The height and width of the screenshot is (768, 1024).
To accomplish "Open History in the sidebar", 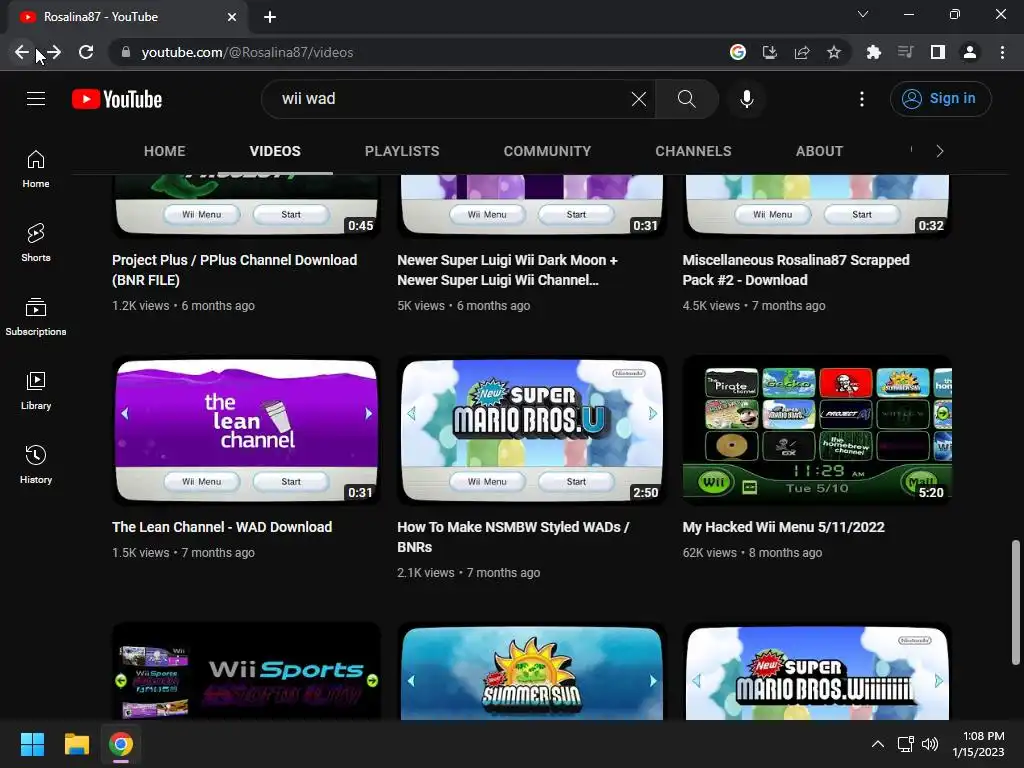I will [36, 464].
